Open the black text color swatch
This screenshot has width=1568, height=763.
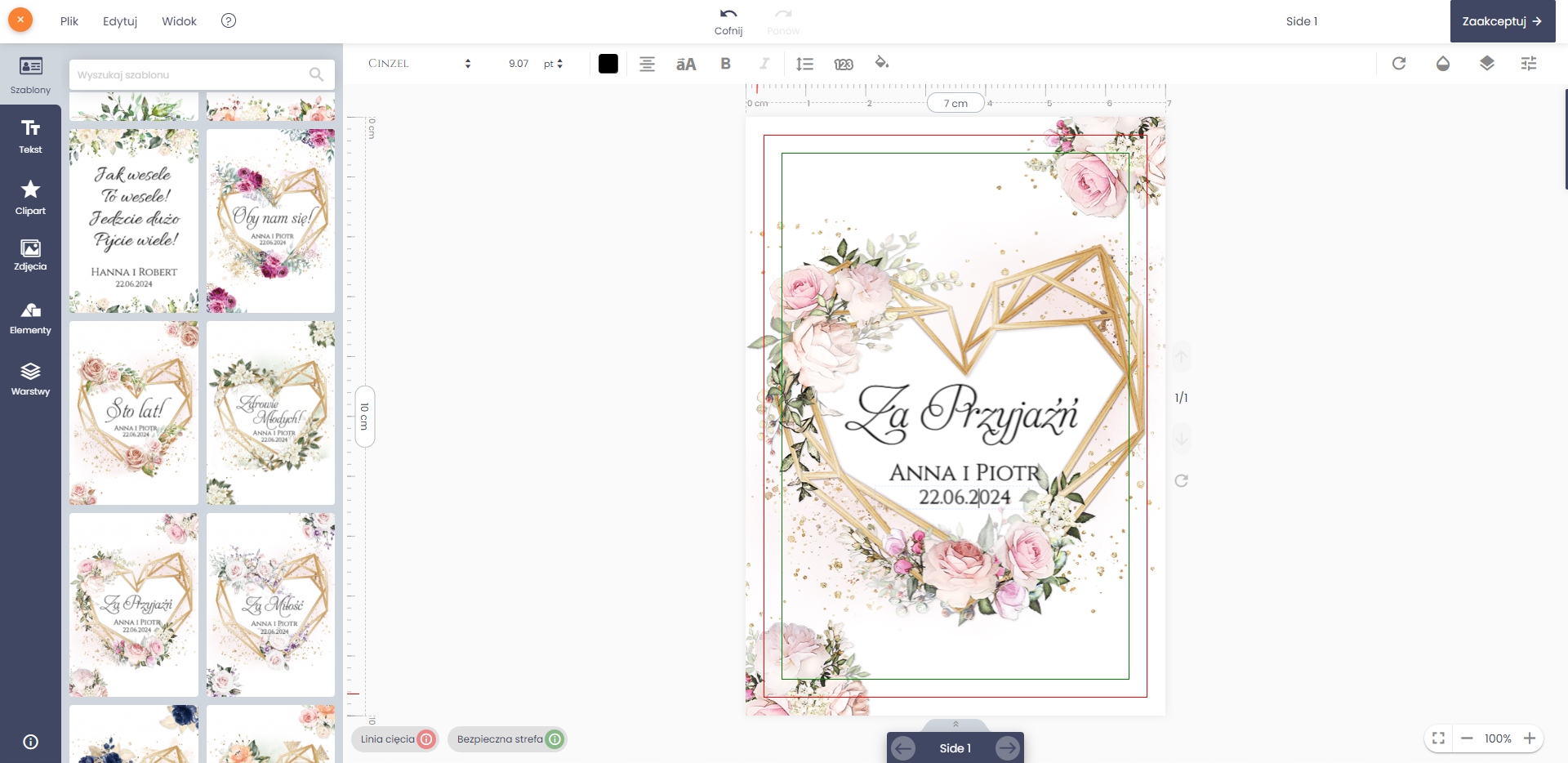[608, 64]
